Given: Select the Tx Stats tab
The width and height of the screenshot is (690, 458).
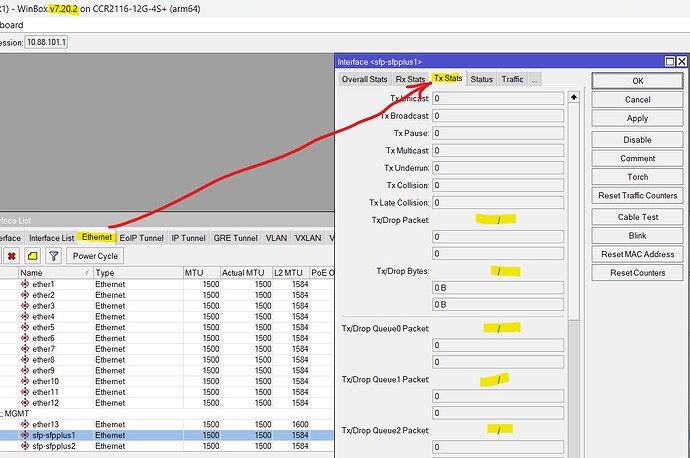Looking at the screenshot, I should point(448,78).
